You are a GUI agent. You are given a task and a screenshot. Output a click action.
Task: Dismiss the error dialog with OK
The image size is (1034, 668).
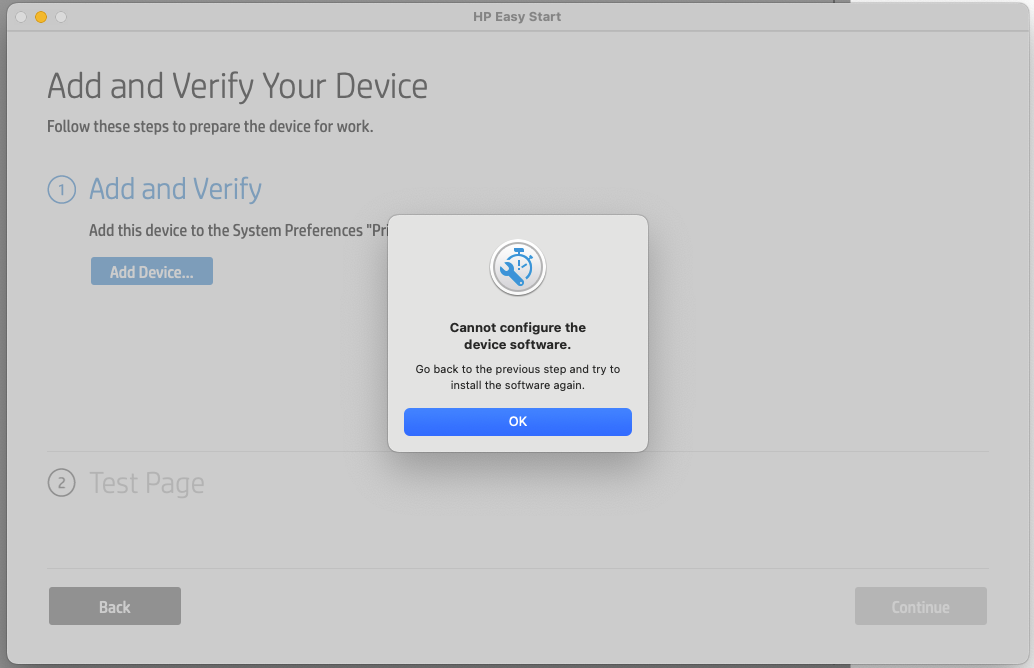pyautogui.click(x=518, y=421)
